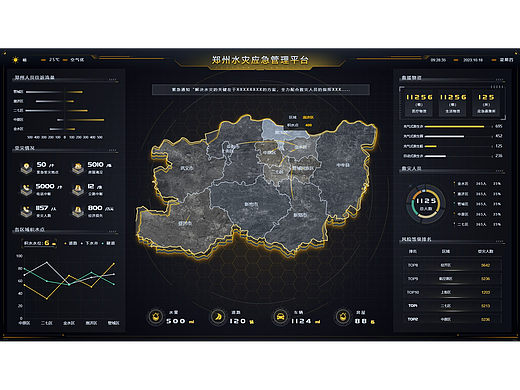Toggle the 下水井 series in chart legend
The image size is (520, 390).
point(90,243)
